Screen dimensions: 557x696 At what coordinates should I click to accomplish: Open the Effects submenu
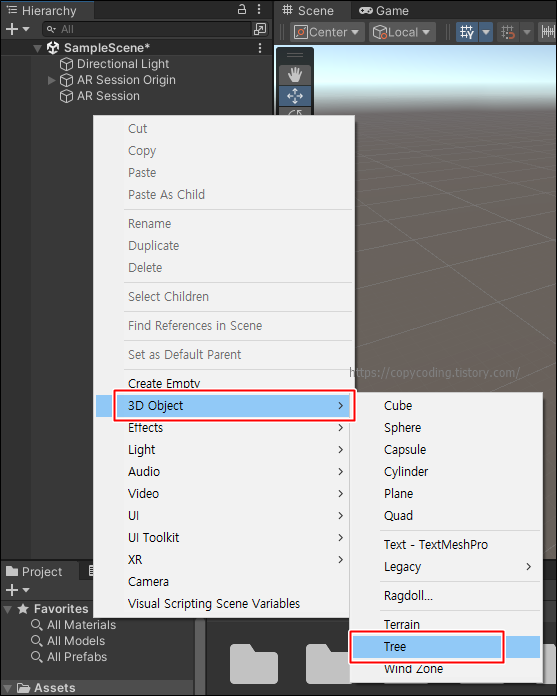pos(225,428)
